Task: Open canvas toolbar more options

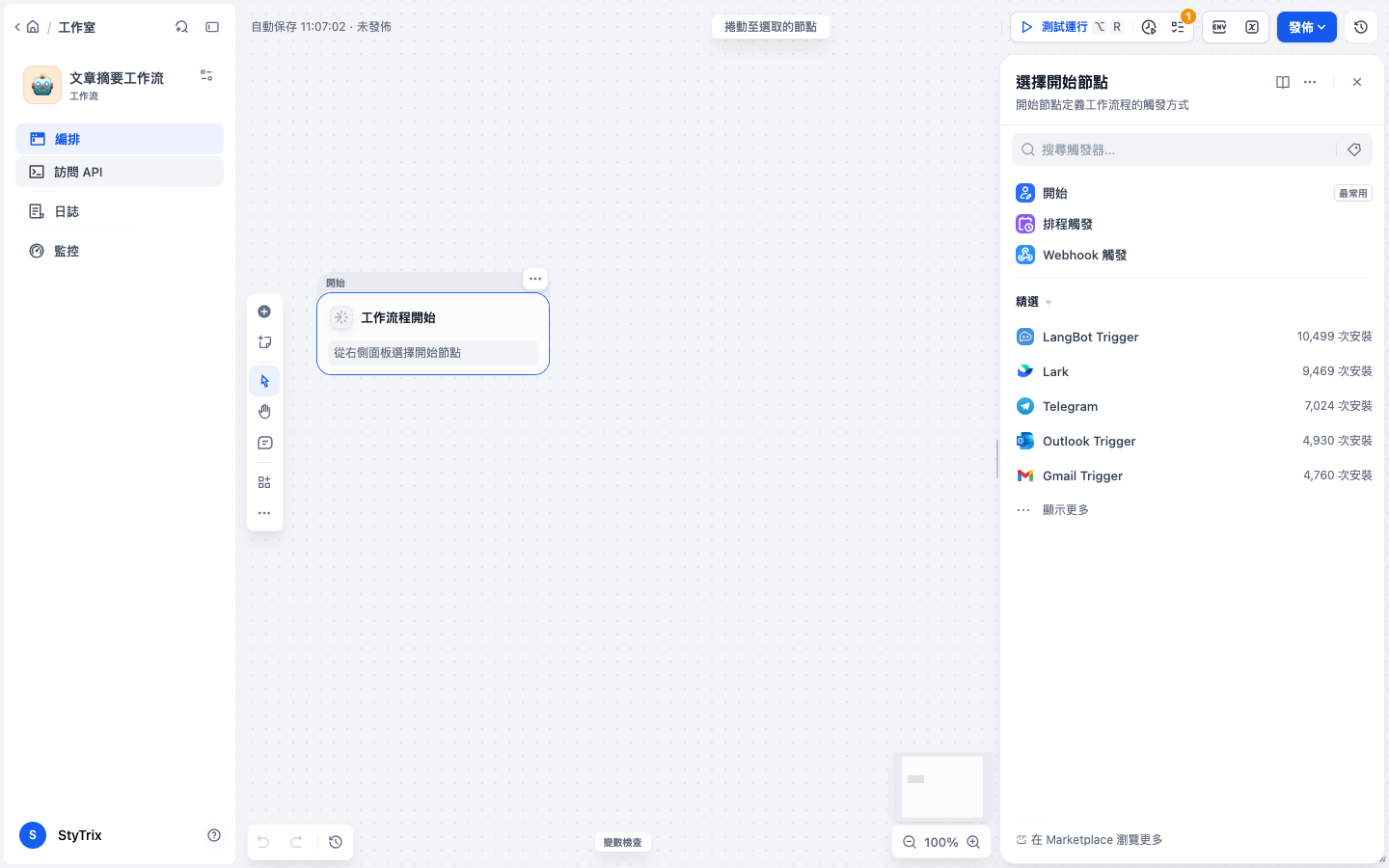Action: 264,513
